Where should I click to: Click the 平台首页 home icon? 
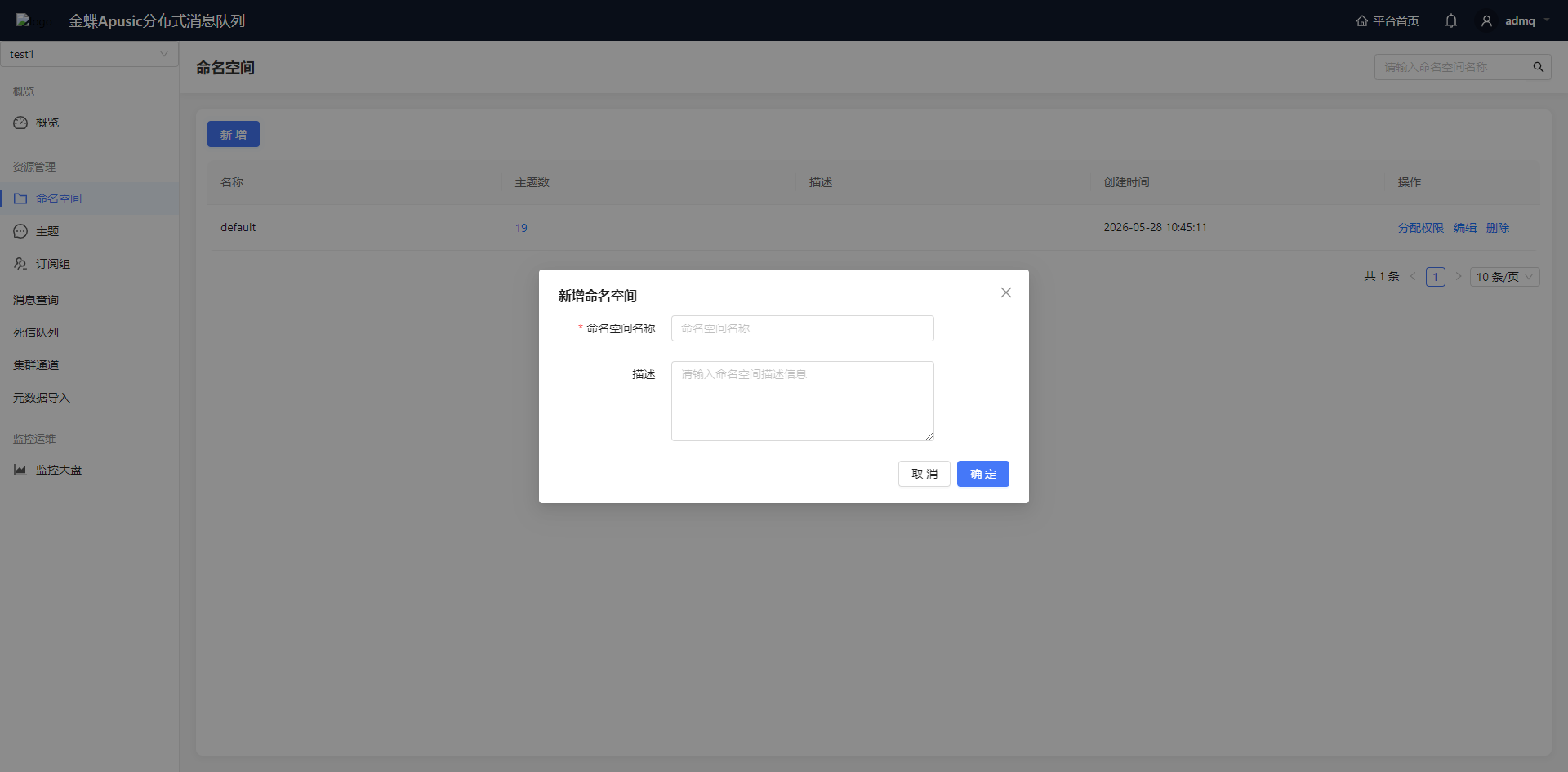point(1362,20)
